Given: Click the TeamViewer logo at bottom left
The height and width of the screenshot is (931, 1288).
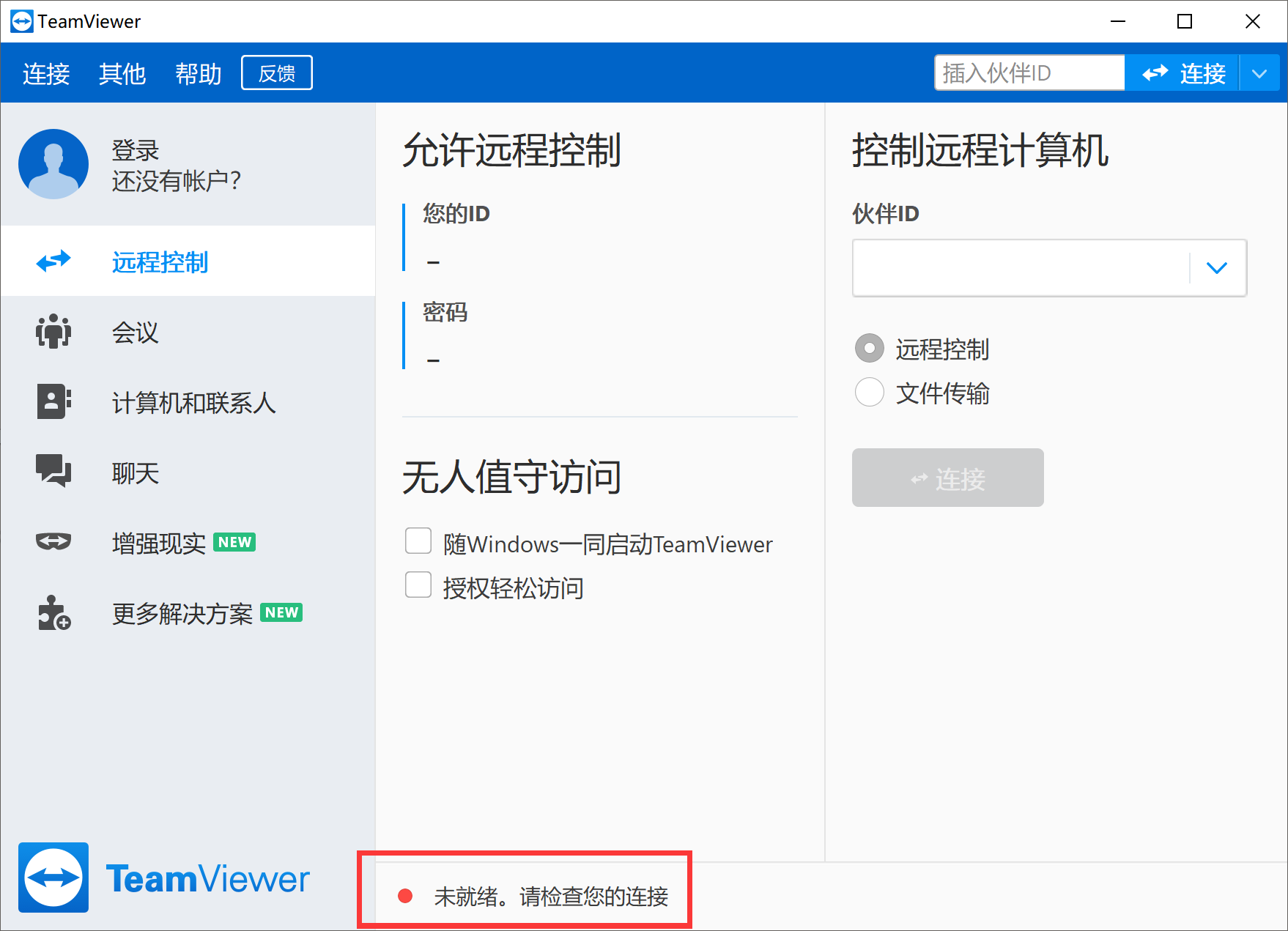Looking at the screenshot, I should tap(53, 878).
